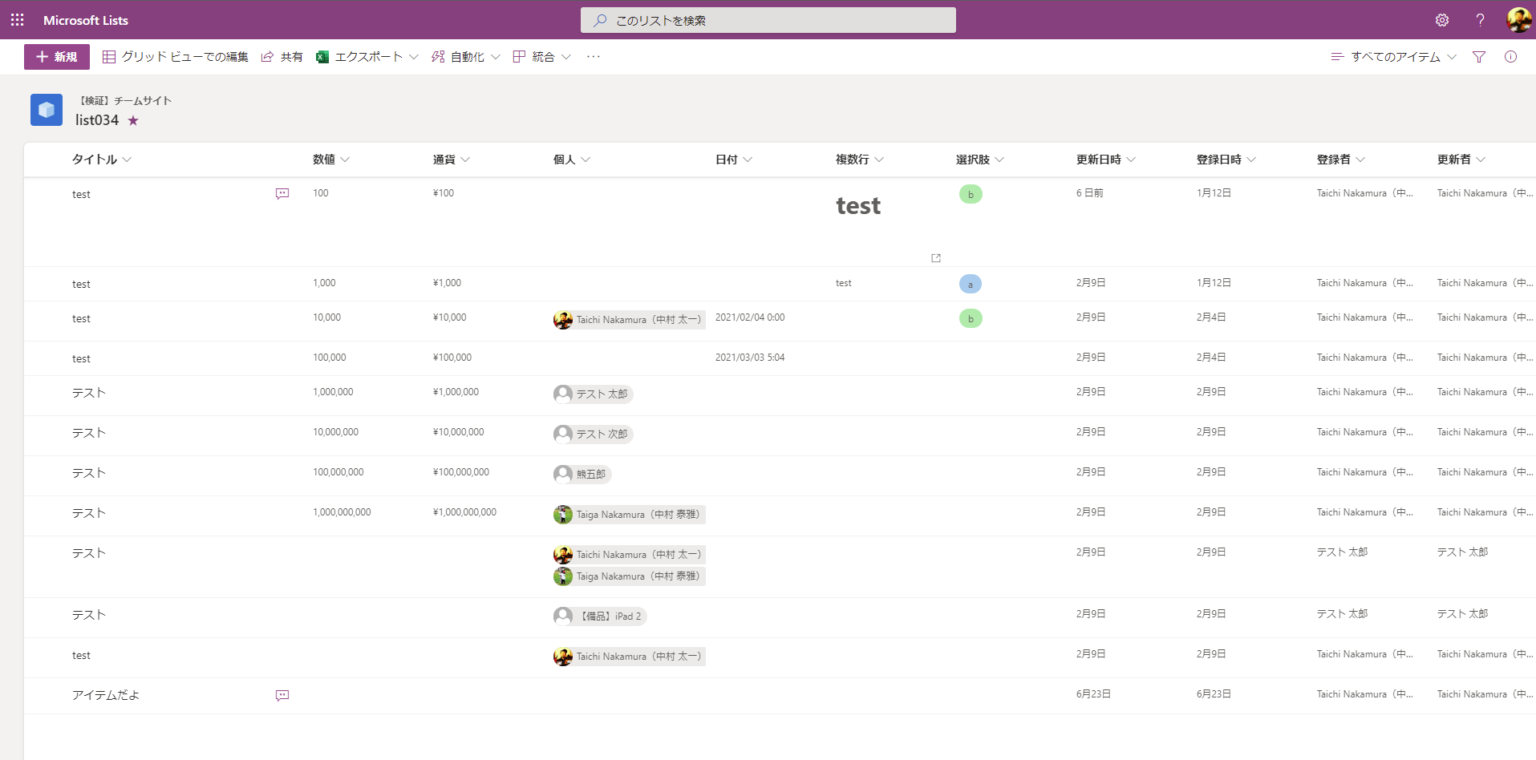This screenshot has width=1536, height=760.
Task: Open the 更新者 column header menu
Action: click(x=1461, y=160)
